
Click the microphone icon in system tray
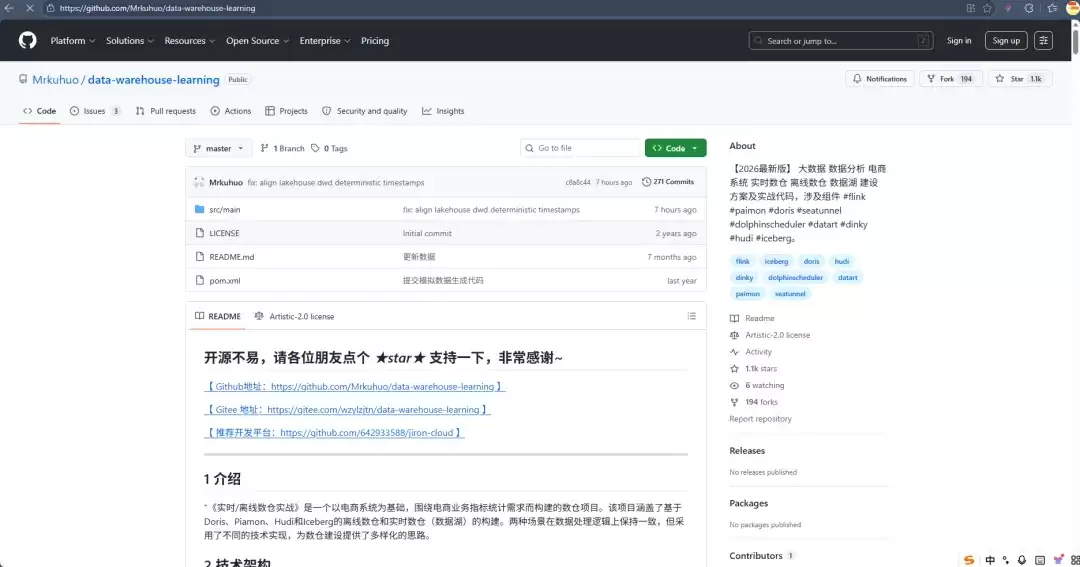tap(1021, 560)
